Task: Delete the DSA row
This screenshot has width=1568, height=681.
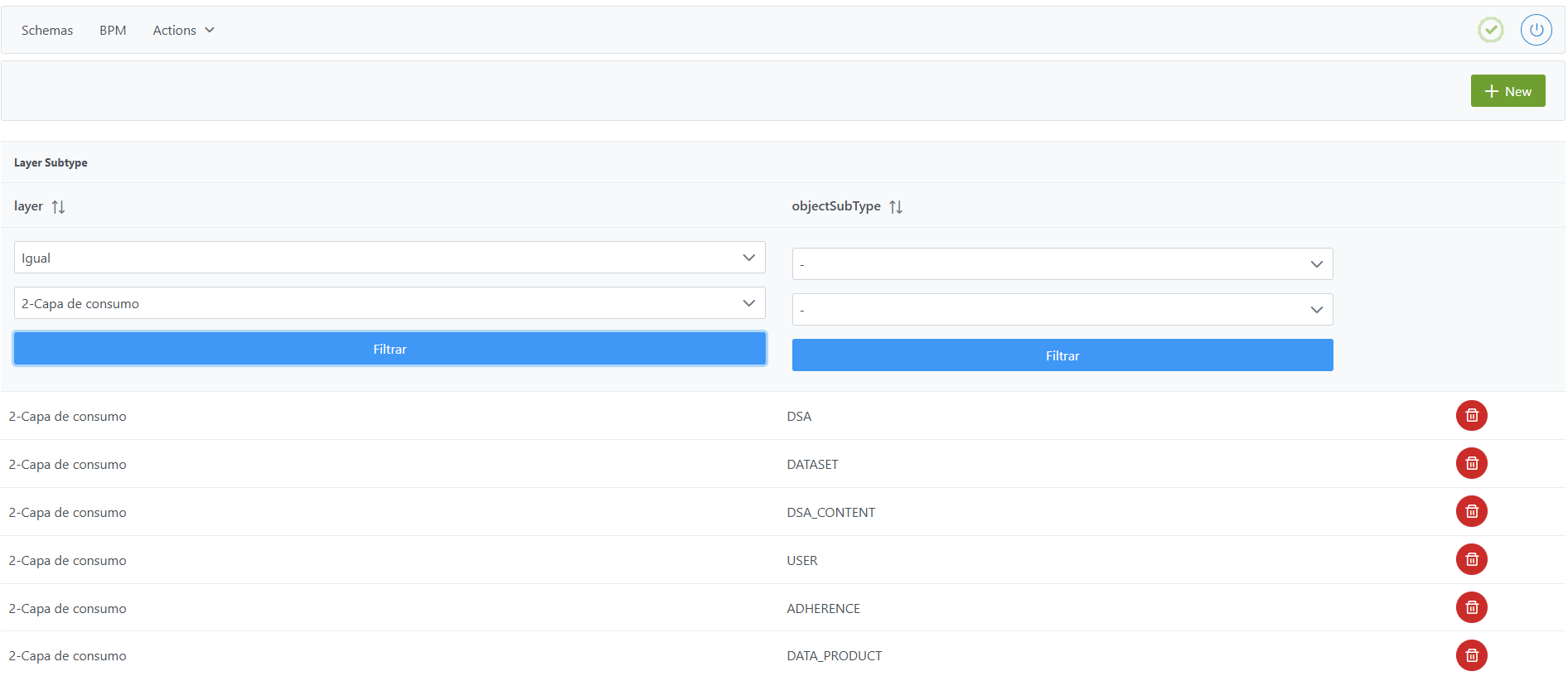Action: coord(1471,416)
